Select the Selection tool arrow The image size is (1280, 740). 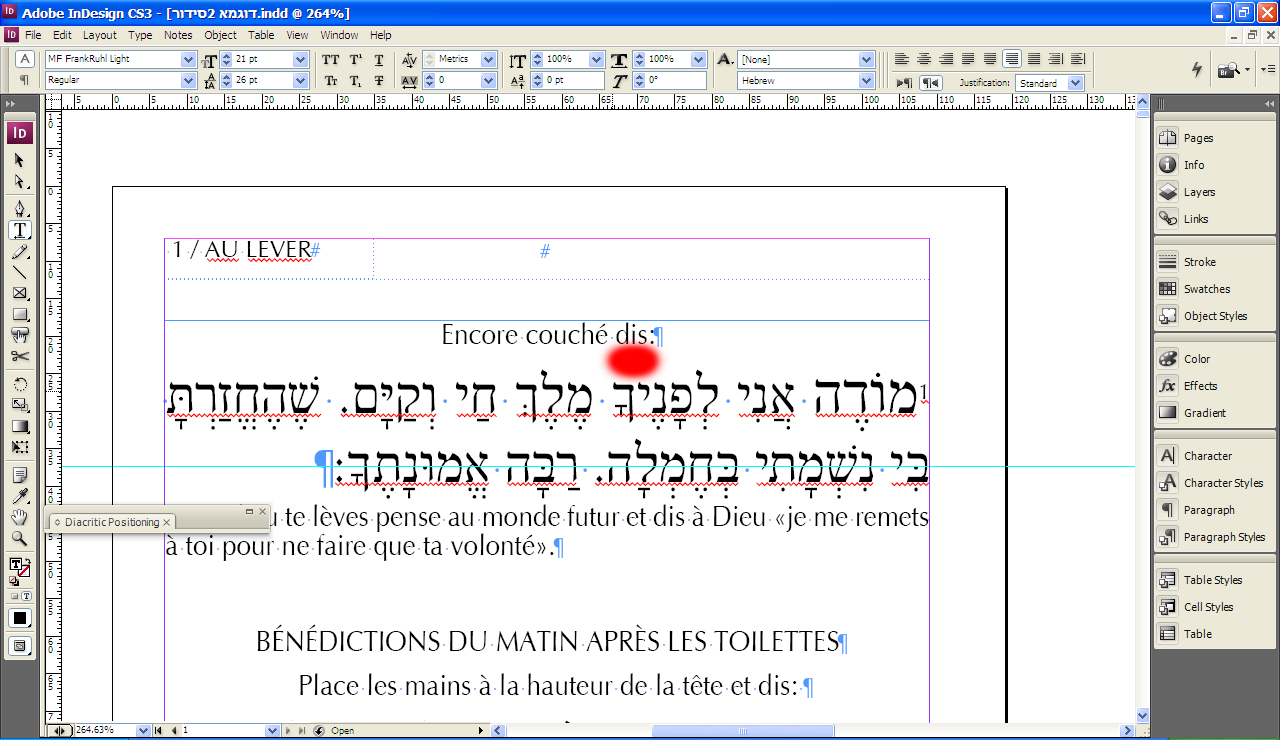click(x=19, y=160)
